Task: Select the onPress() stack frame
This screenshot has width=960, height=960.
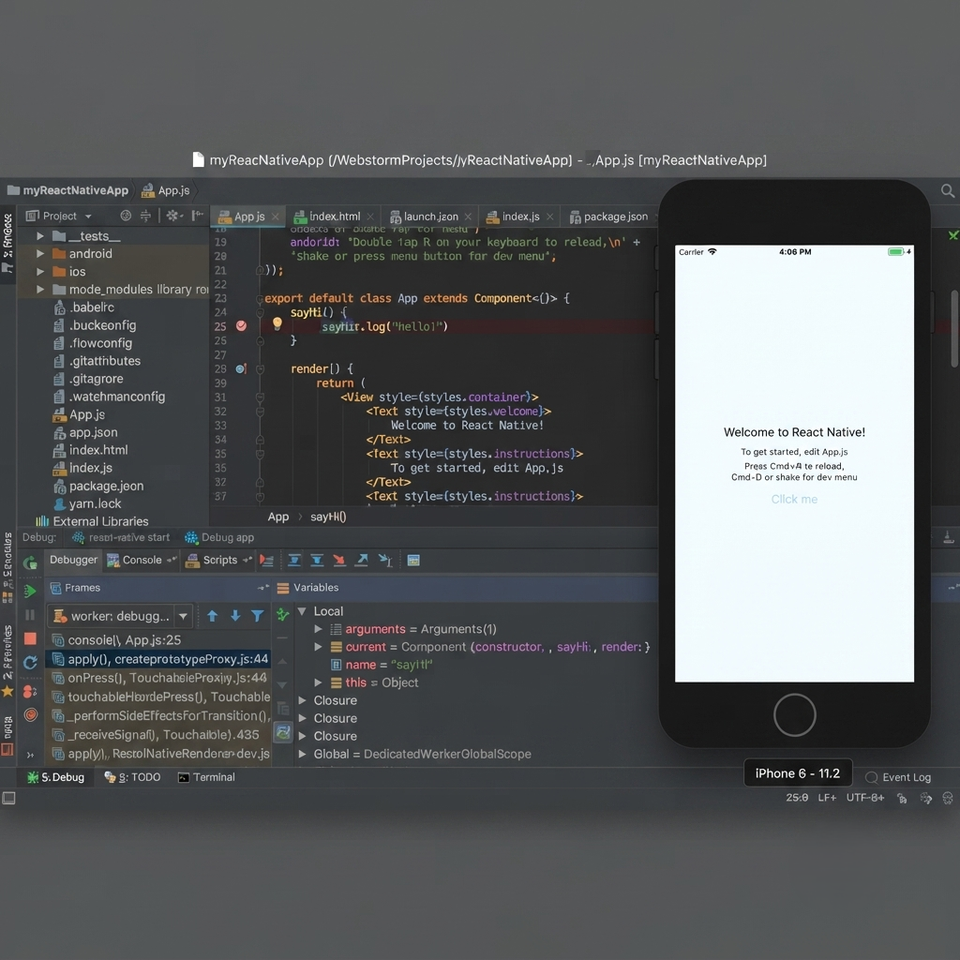Action: point(159,678)
